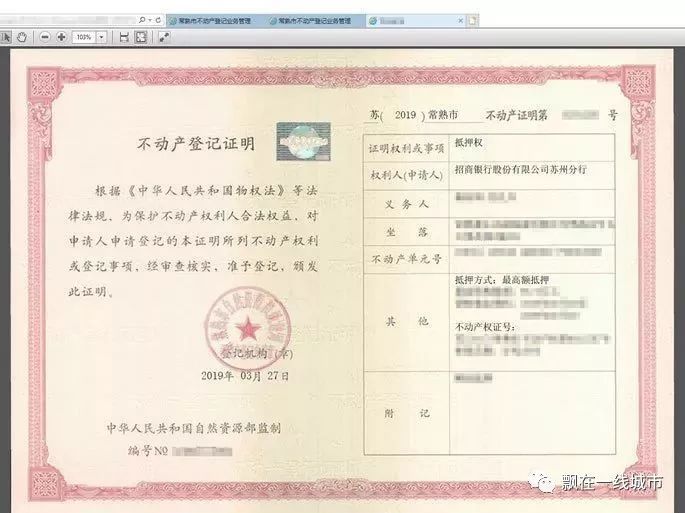Click the 坐落 row label

click(x=407, y=232)
